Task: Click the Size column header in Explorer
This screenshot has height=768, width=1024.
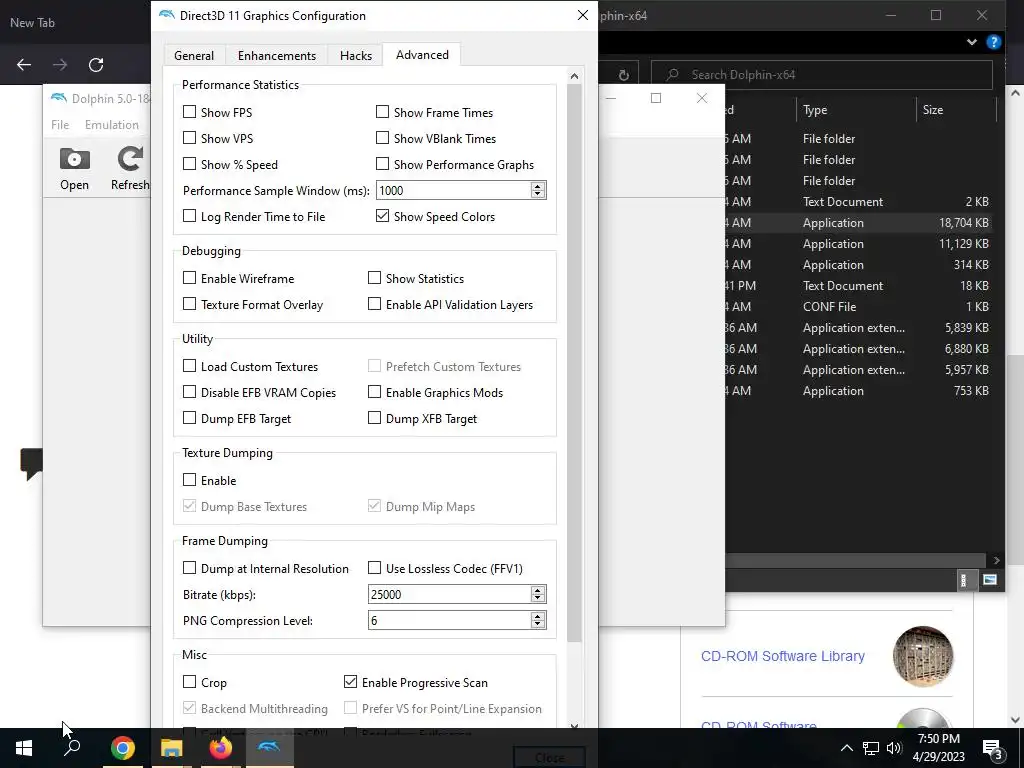Action: [956, 110]
